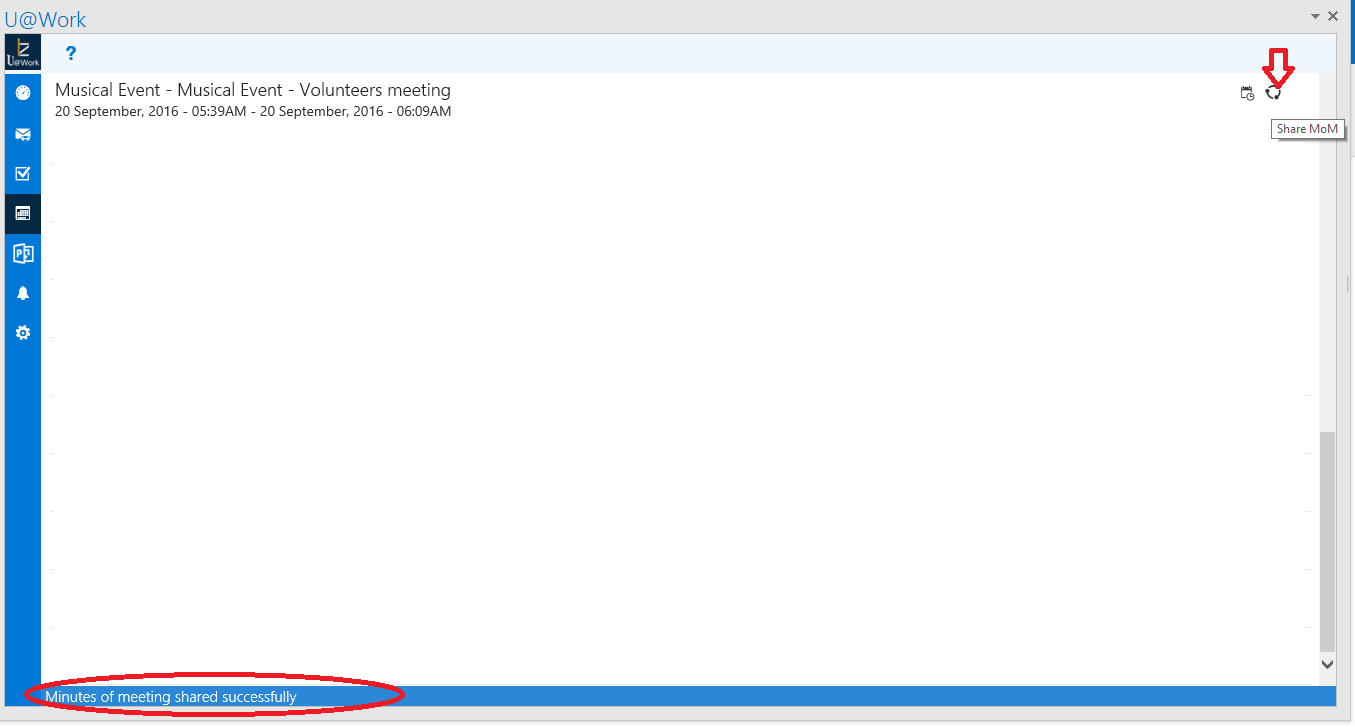Image resolution: width=1355 pixels, height=727 pixels.
Task: Click the meeting date line 20 September, 2016
Action: 253,112
